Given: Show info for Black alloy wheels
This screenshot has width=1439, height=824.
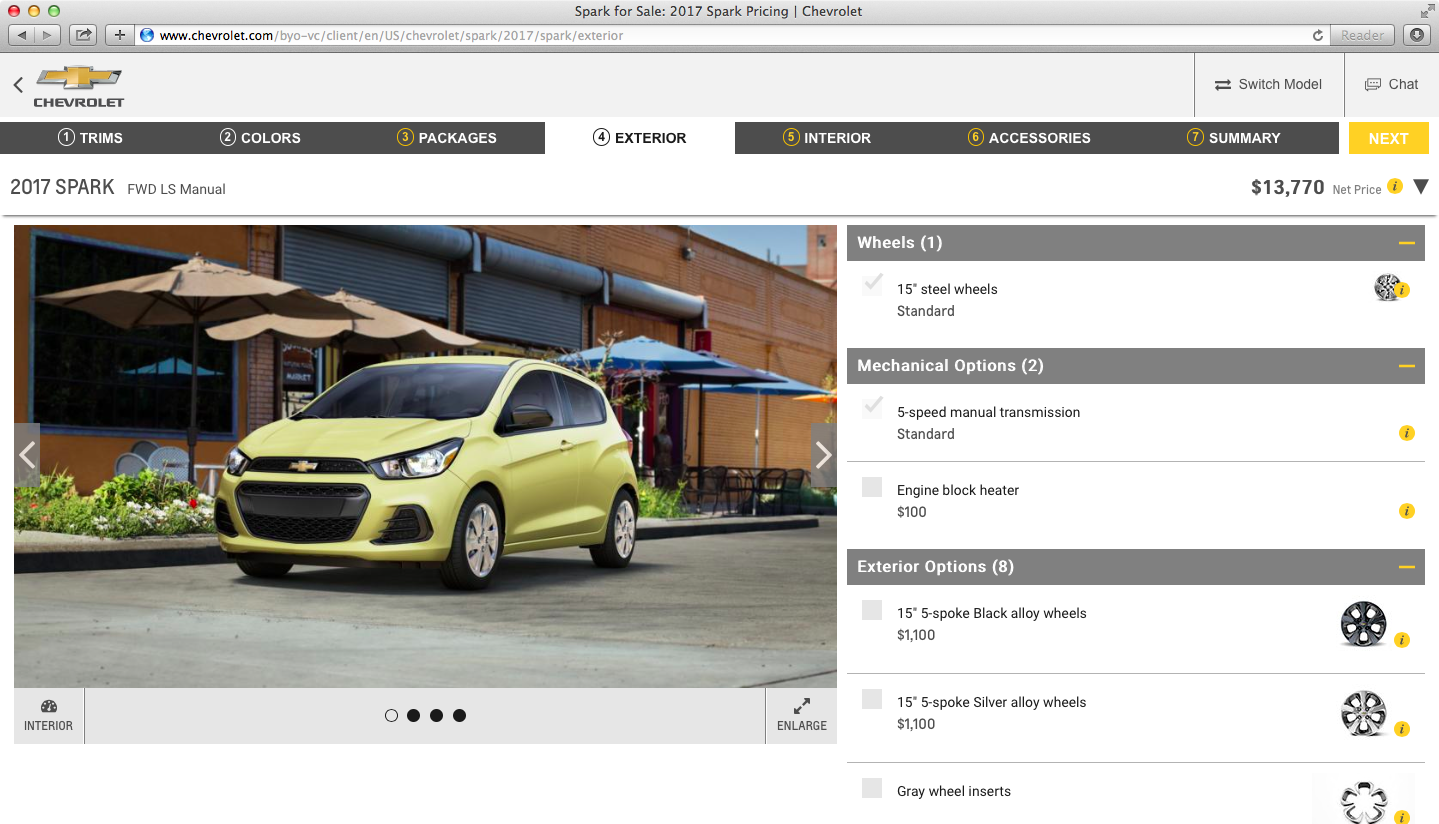Looking at the screenshot, I should pyautogui.click(x=1402, y=640).
